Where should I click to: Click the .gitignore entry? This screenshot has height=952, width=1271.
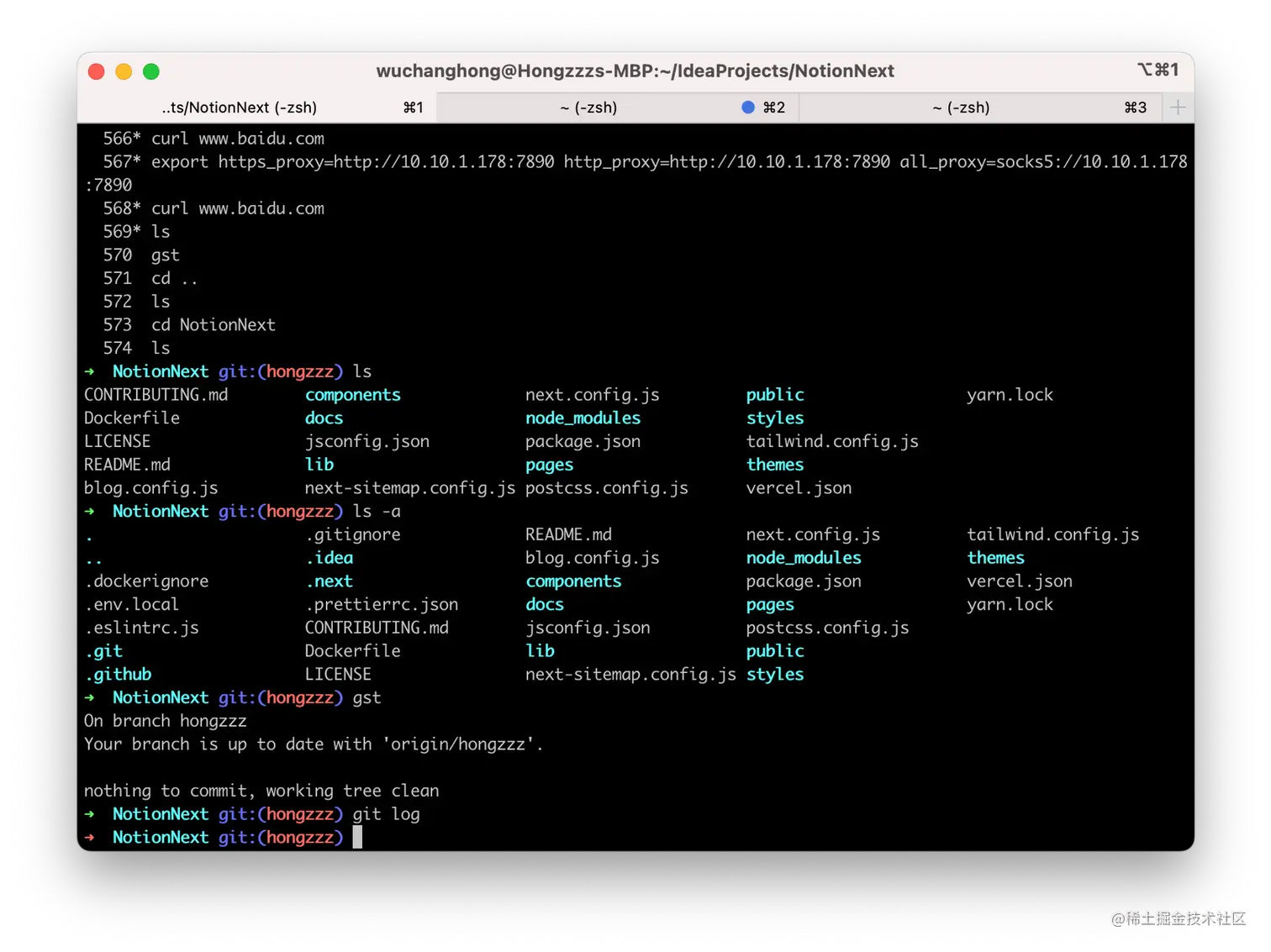click(353, 534)
